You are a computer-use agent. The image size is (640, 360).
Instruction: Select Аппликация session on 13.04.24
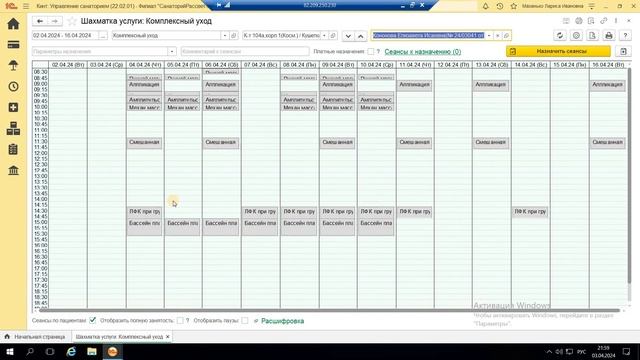tap(491, 86)
